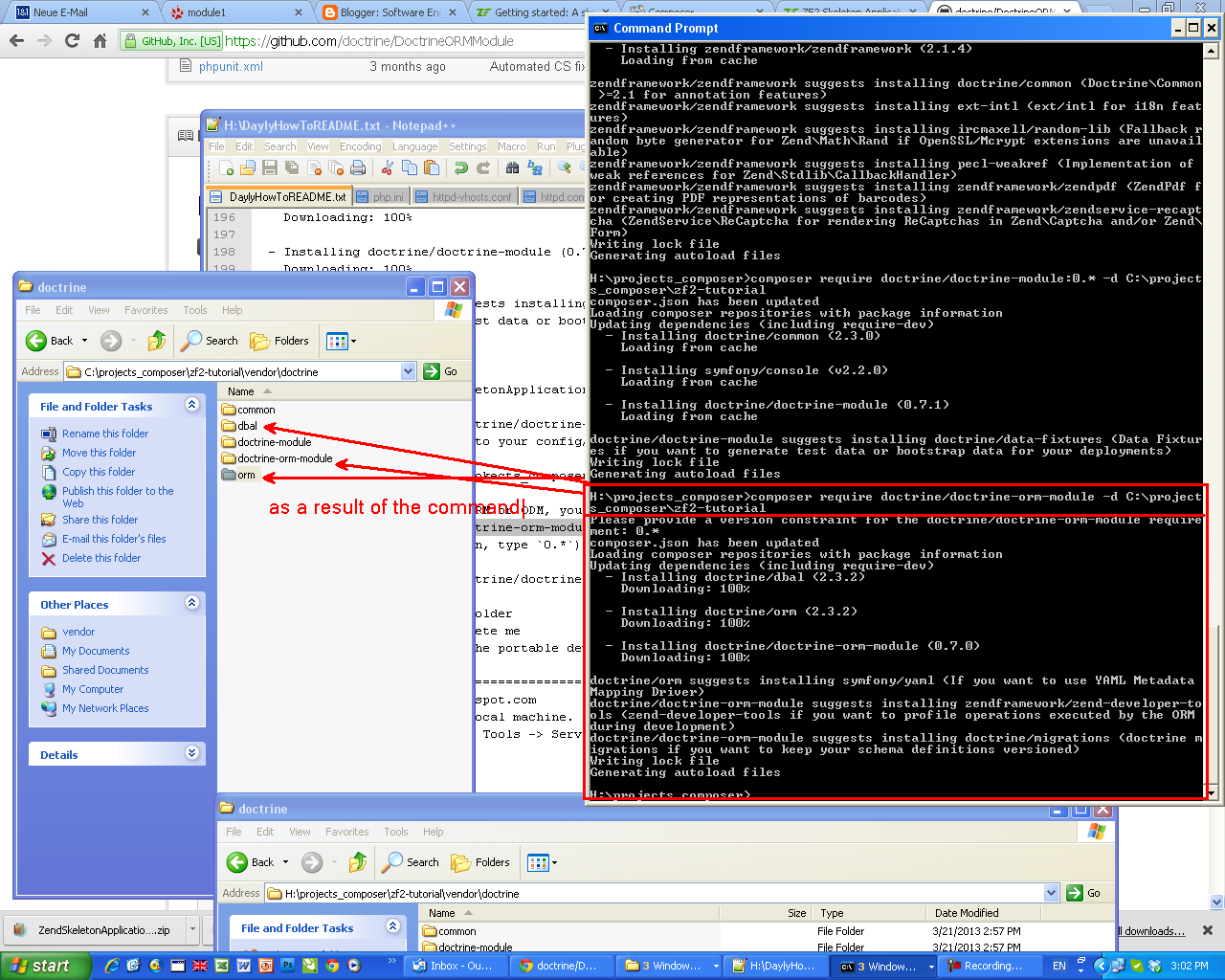
Task: Click Up folder icon in lower doctrine window
Action: (x=358, y=862)
